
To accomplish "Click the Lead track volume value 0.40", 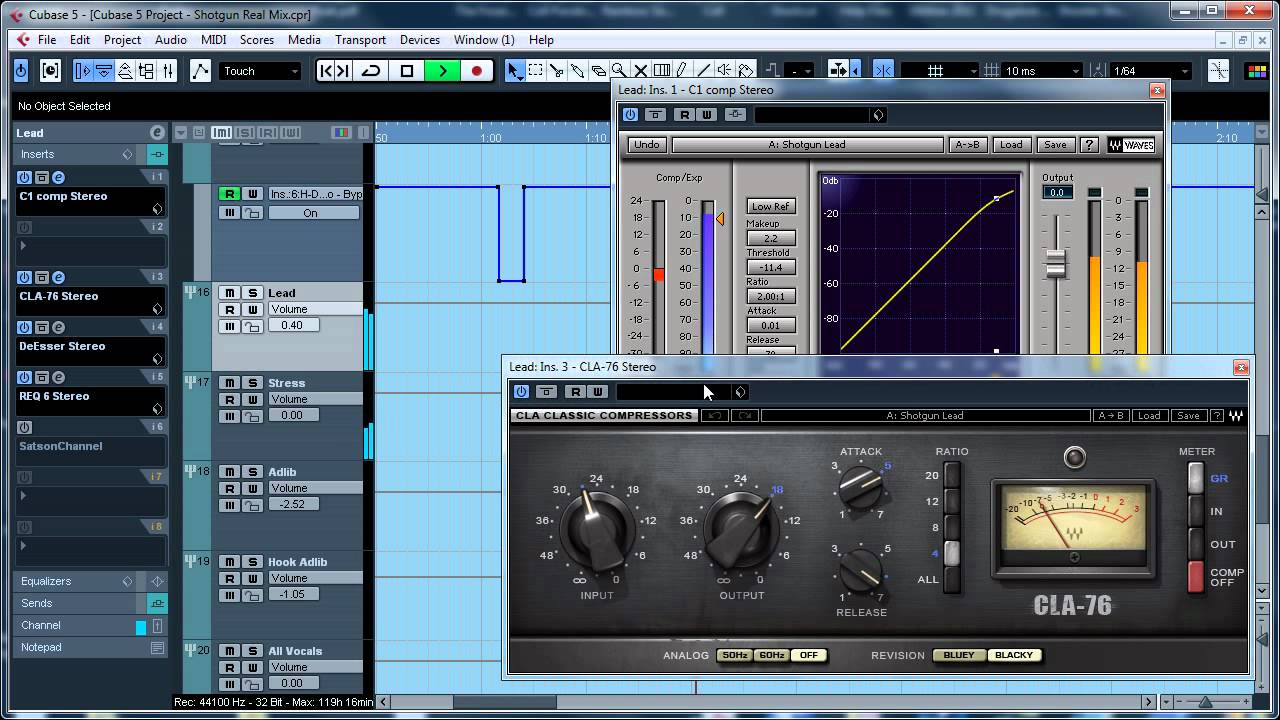I will pyautogui.click(x=292, y=325).
